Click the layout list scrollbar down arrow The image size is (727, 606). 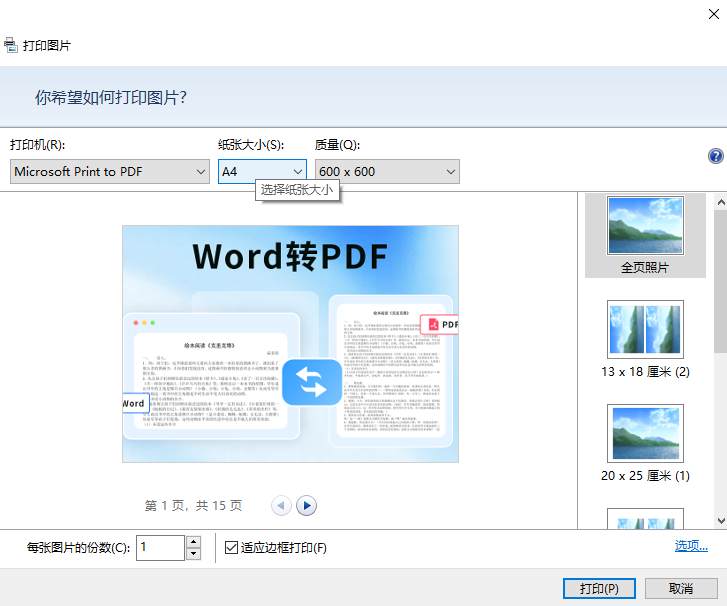(x=721, y=521)
